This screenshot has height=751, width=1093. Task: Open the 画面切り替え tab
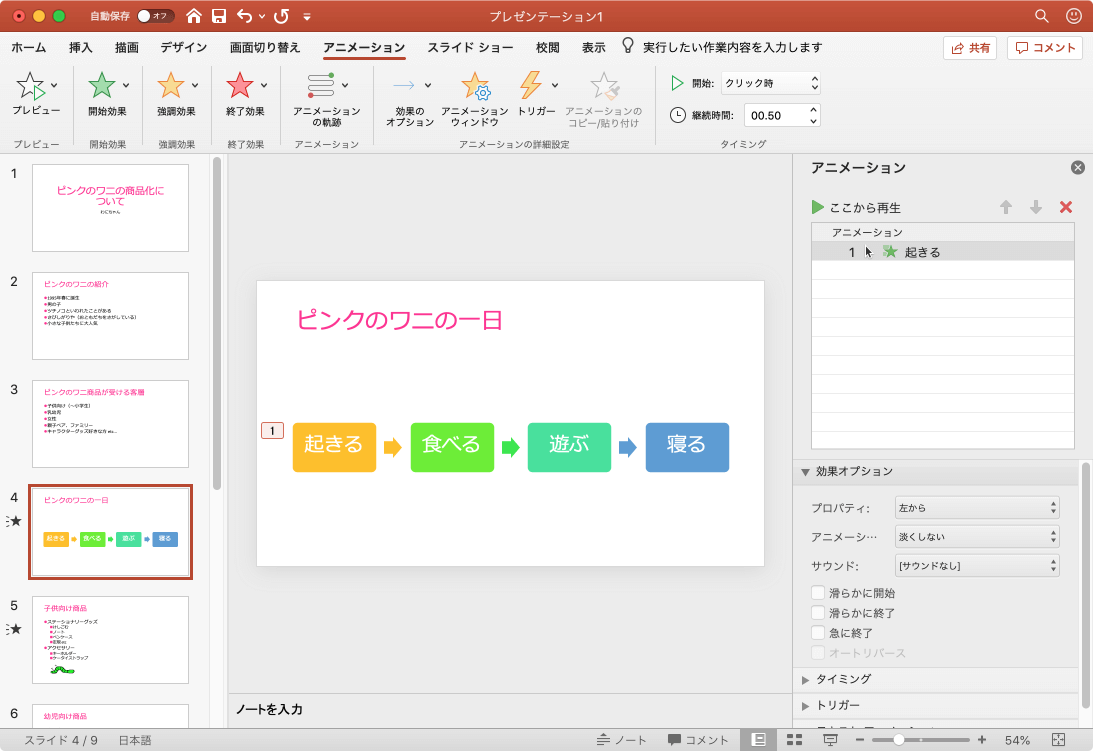click(265, 47)
